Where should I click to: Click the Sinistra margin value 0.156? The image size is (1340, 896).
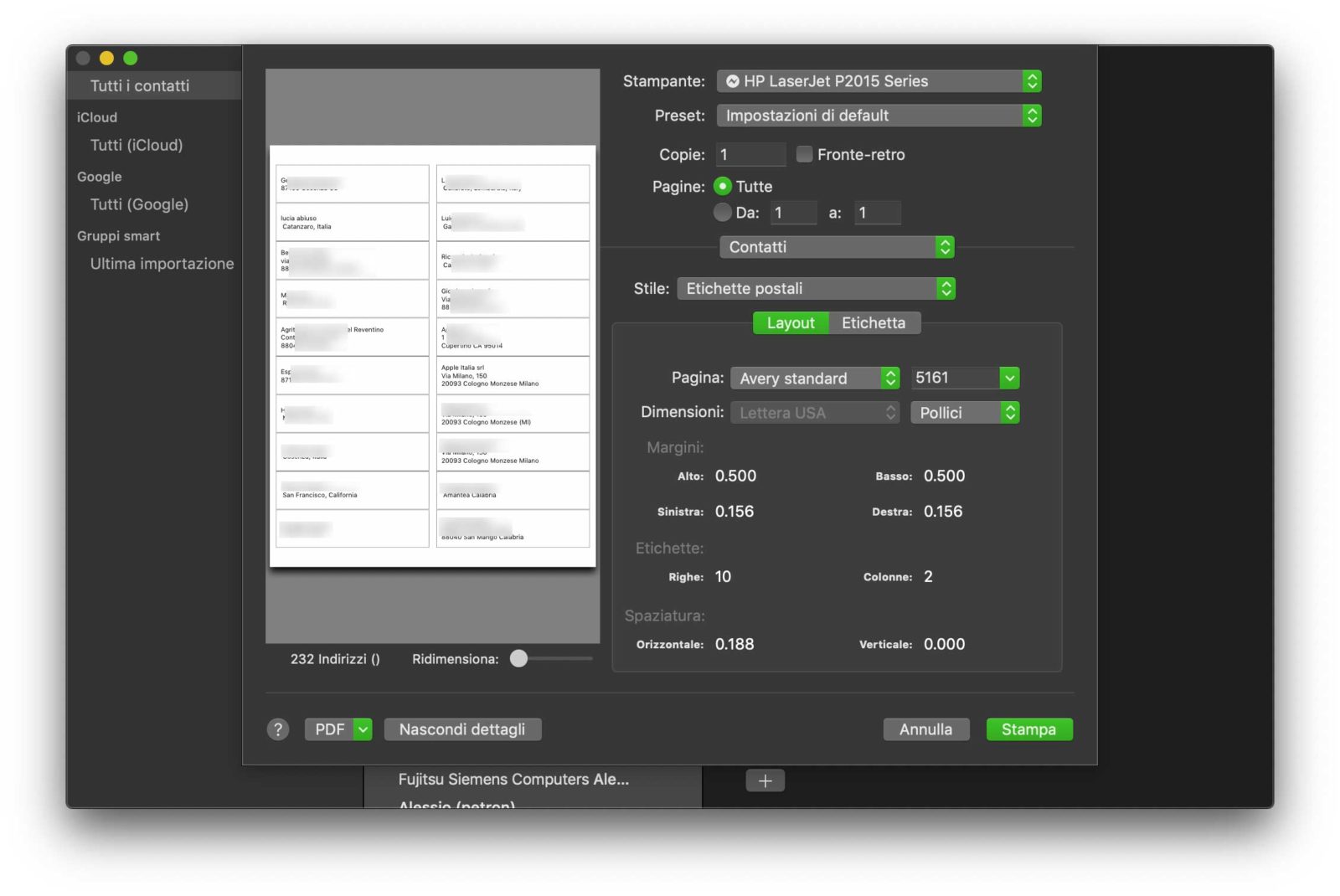pyautogui.click(x=734, y=512)
